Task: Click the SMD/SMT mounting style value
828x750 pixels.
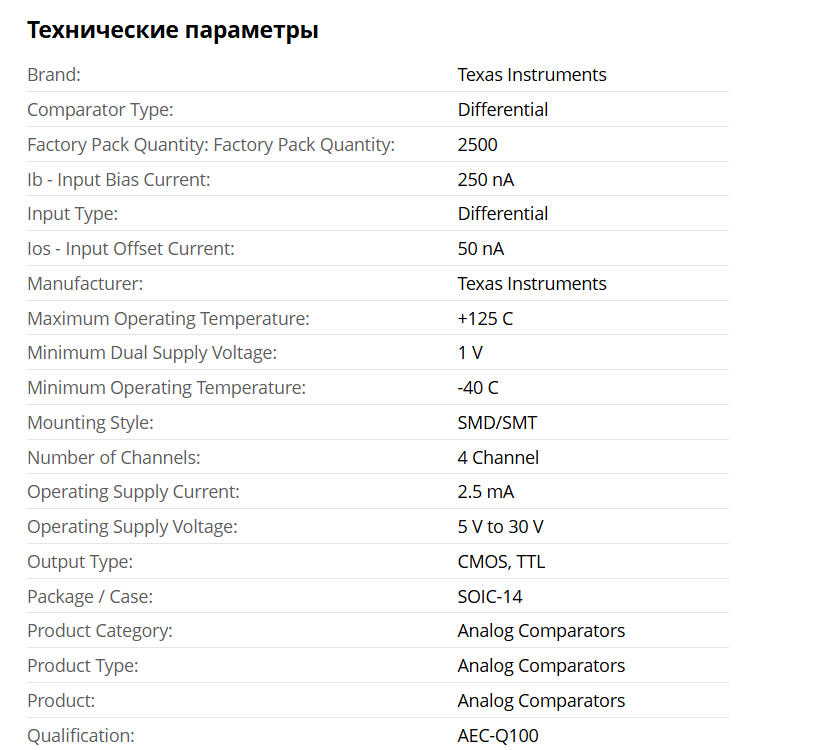Action: 497,423
